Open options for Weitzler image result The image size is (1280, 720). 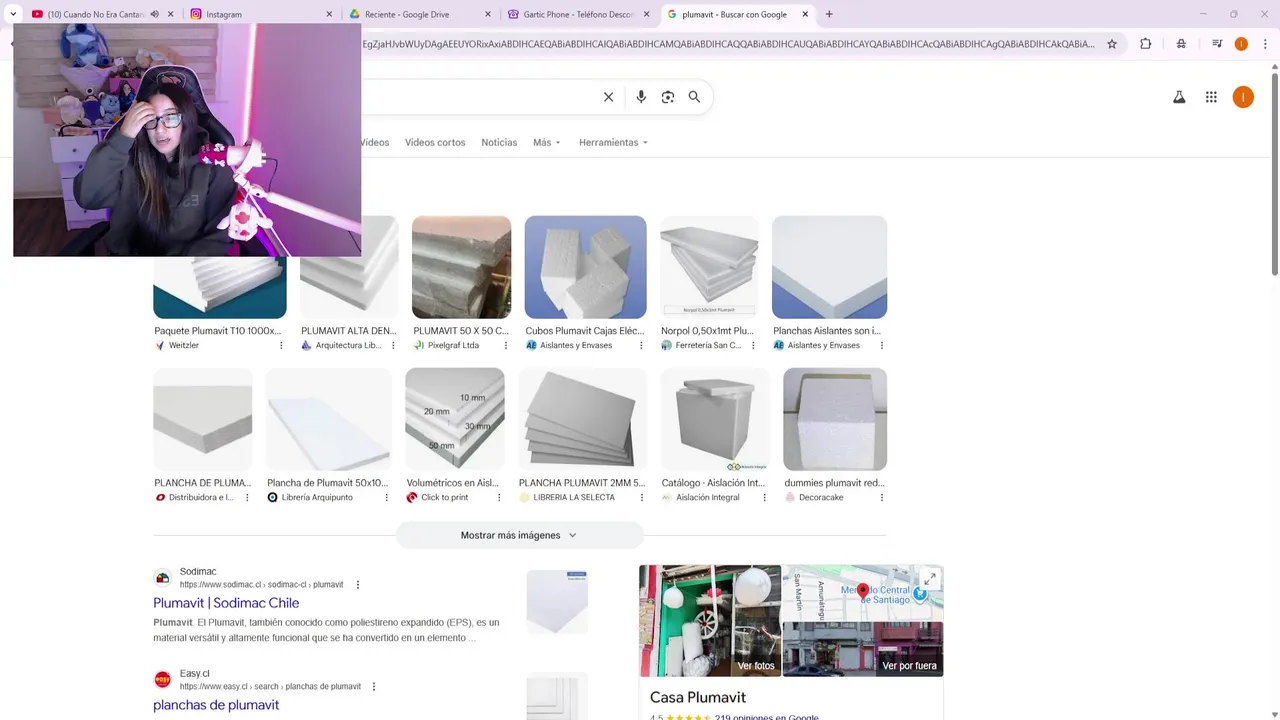281,345
